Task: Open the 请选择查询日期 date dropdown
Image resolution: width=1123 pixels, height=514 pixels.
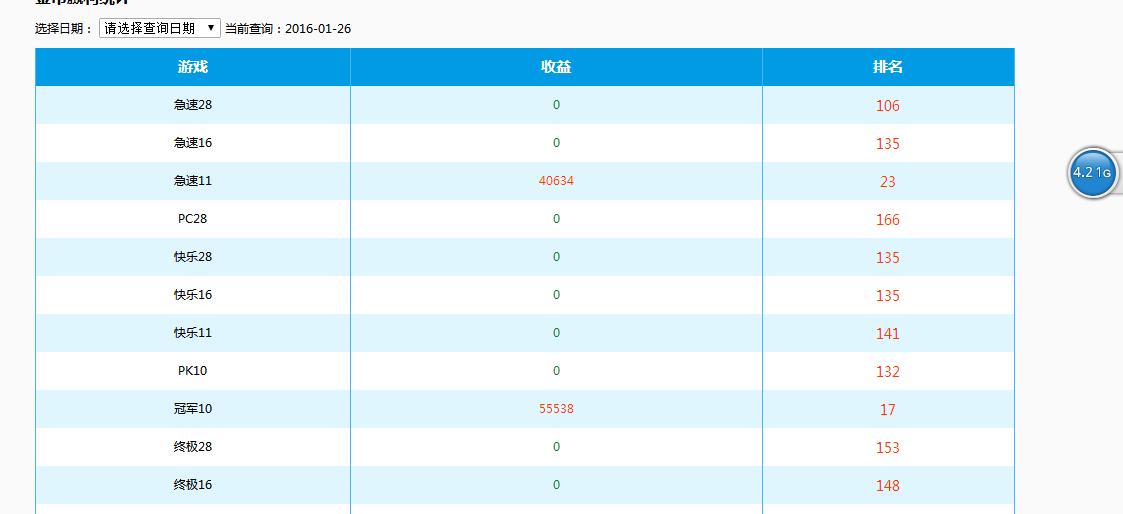Action: tap(160, 29)
